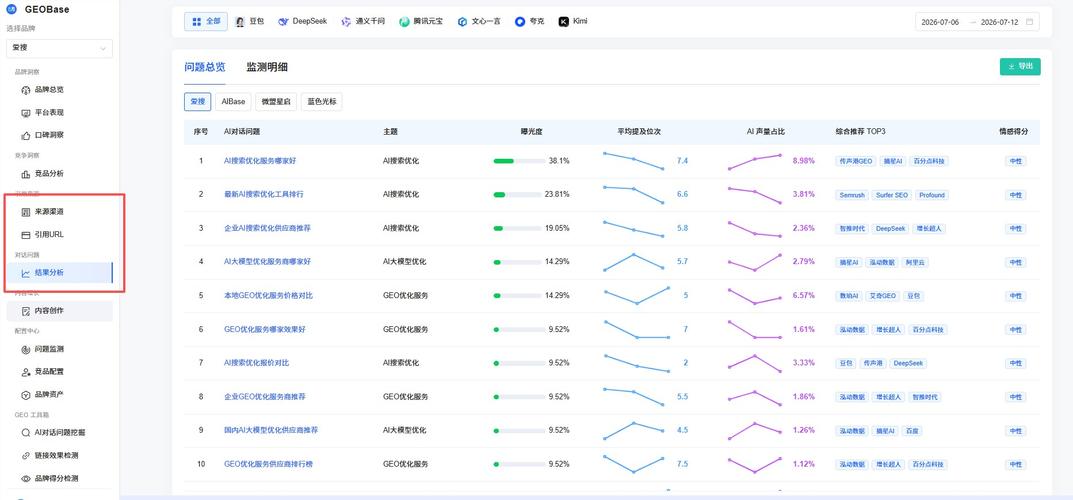Click the AI share sparkline beside 8.98%
The image size is (1073, 500).
pyautogui.click(x=755, y=161)
